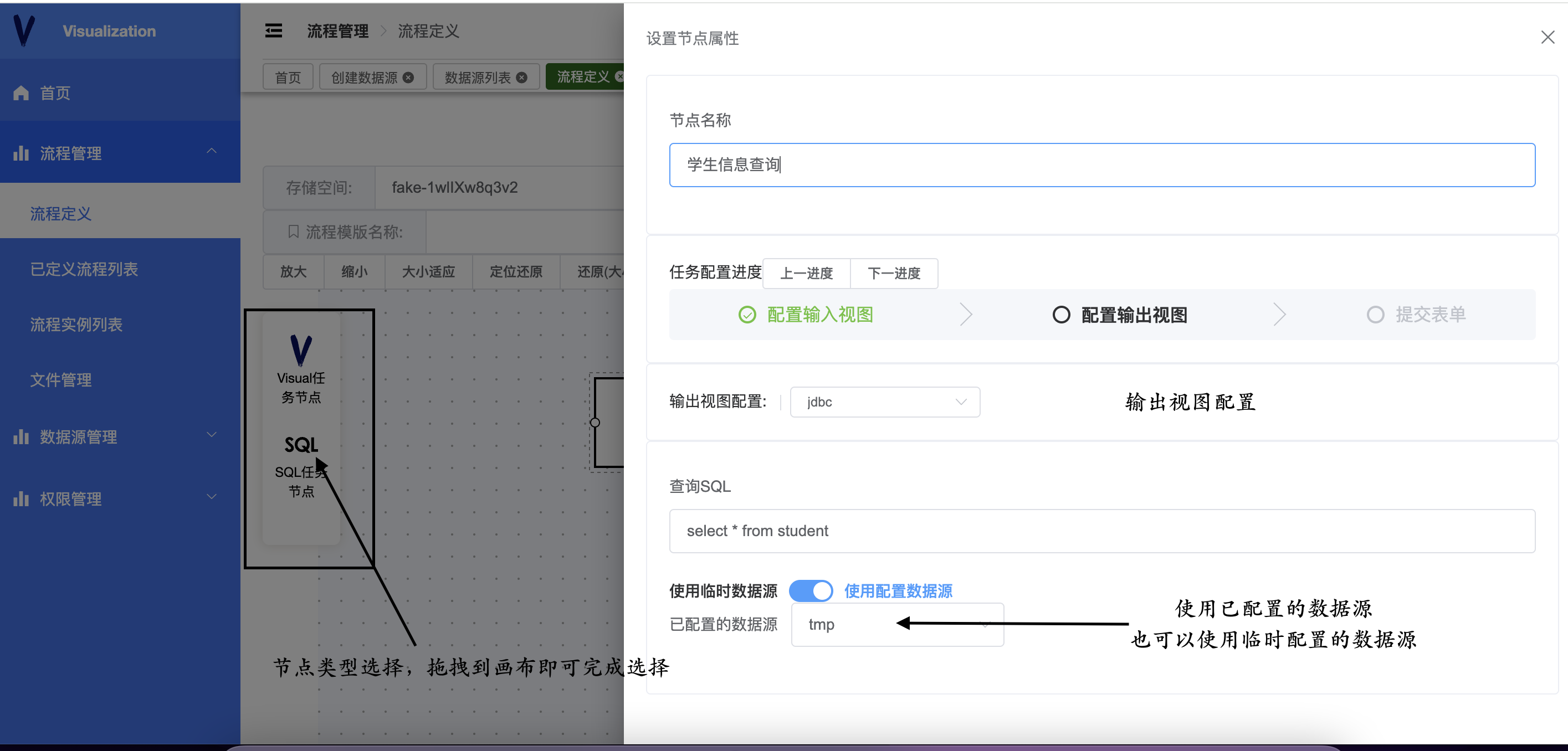Screen dimensions: 1568x751
Task: Click the 输出视图配置 label
Action: 718,402
